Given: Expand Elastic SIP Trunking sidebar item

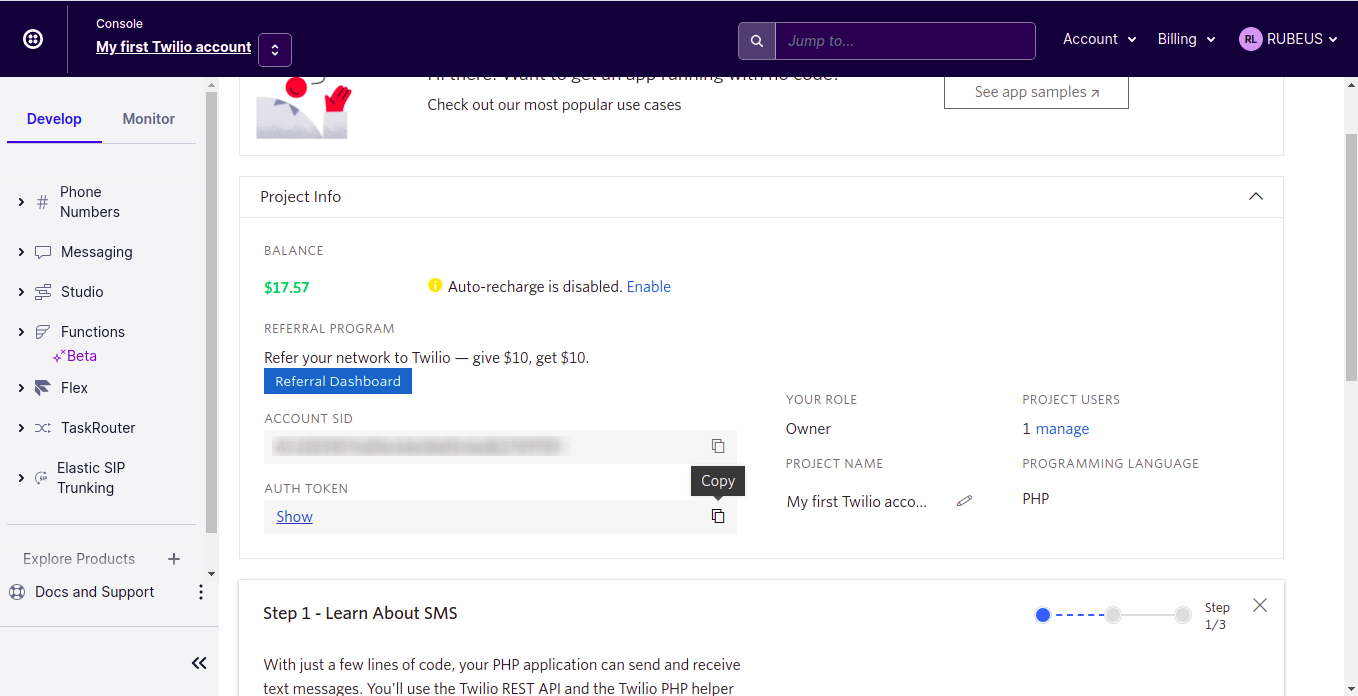Looking at the screenshot, I should [x=21, y=478].
